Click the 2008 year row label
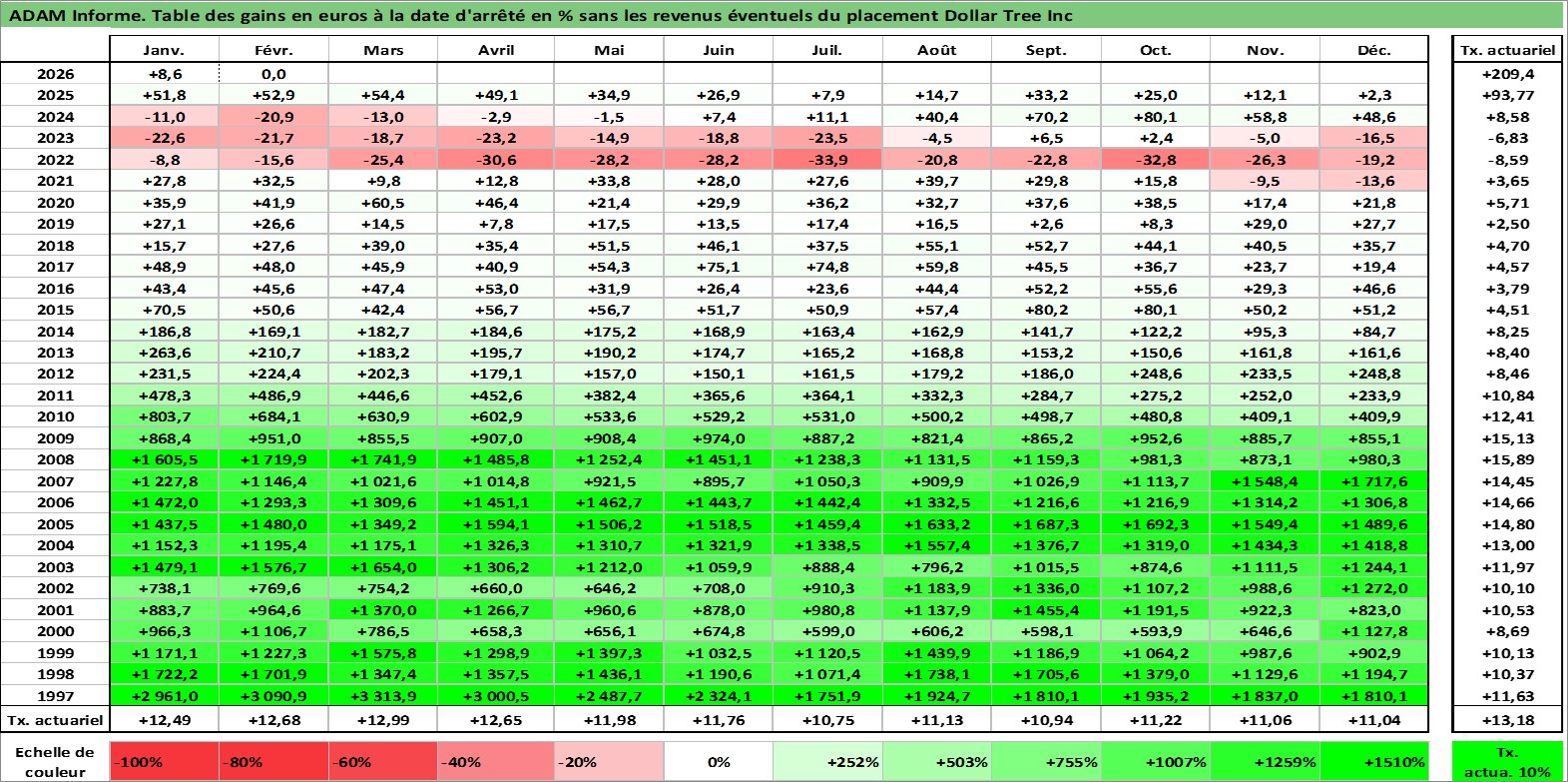1568x782 pixels. click(55, 459)
